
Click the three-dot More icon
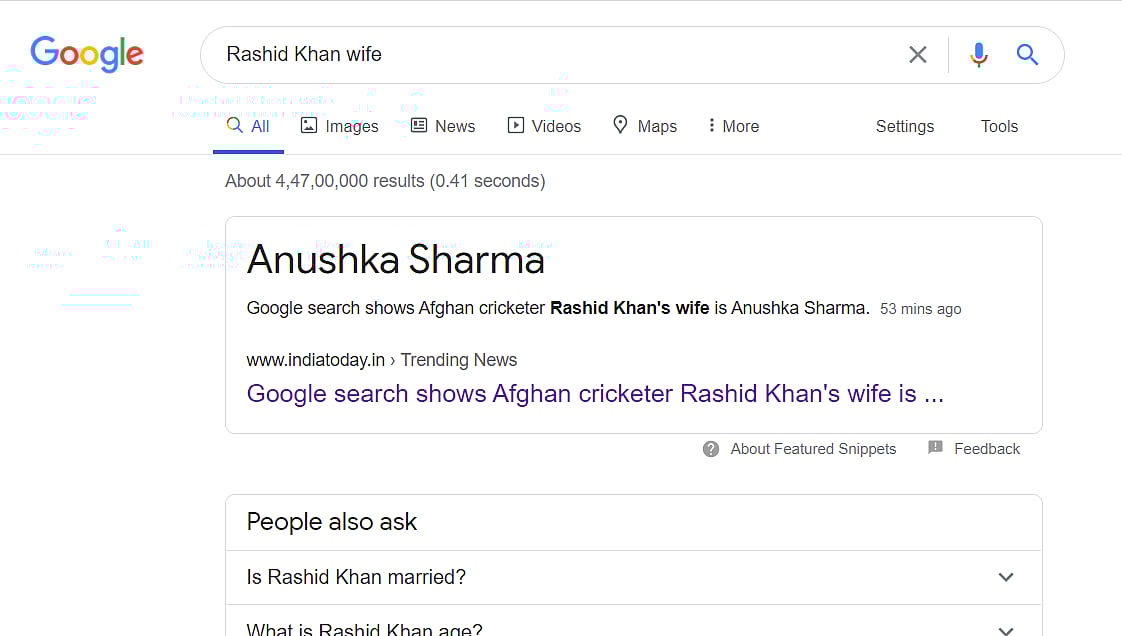coord(711,126)
